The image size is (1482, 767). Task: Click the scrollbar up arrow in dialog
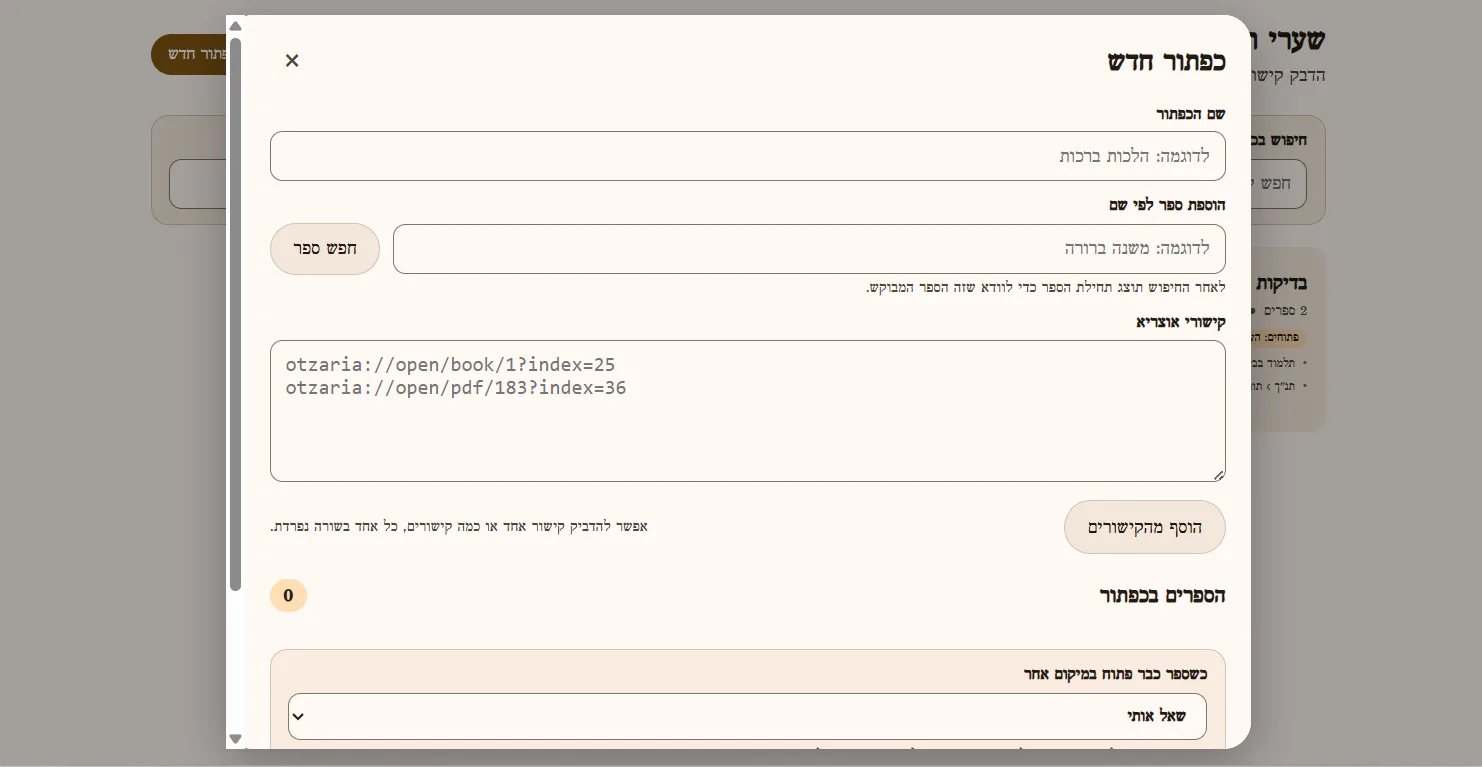[x=236, y=26]
